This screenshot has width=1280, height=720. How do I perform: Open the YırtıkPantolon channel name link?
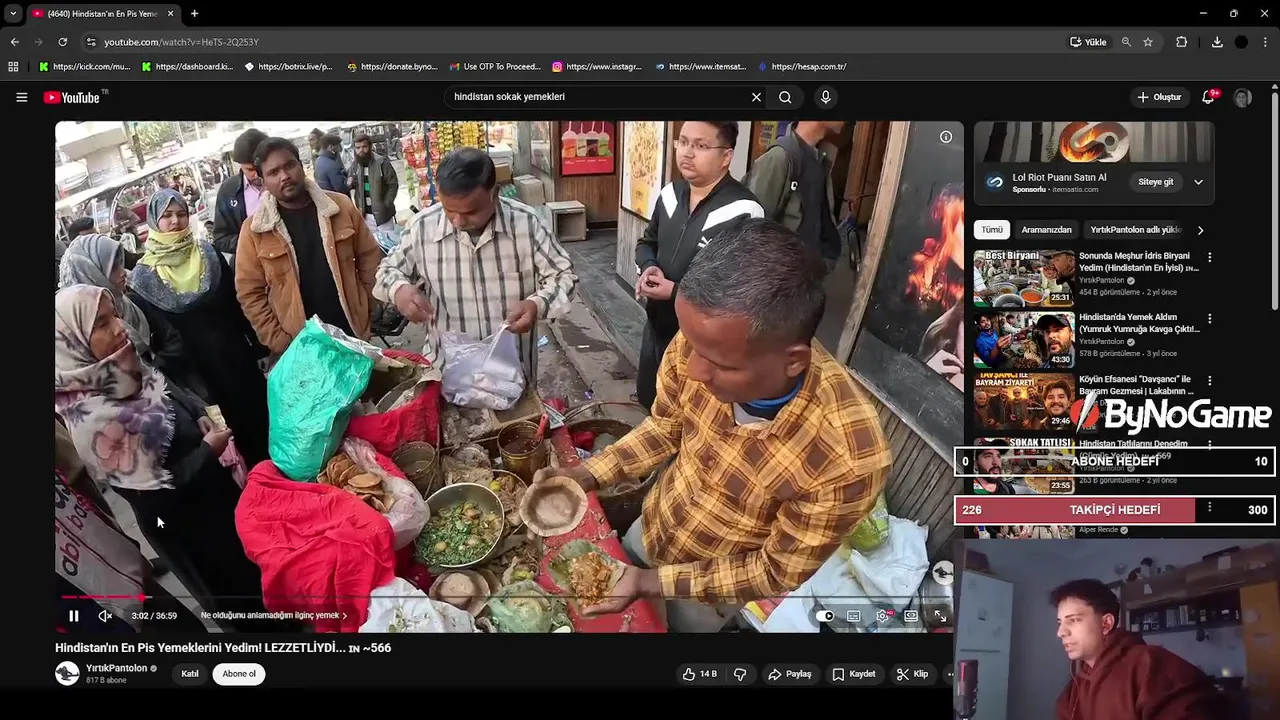click(116, 668)
